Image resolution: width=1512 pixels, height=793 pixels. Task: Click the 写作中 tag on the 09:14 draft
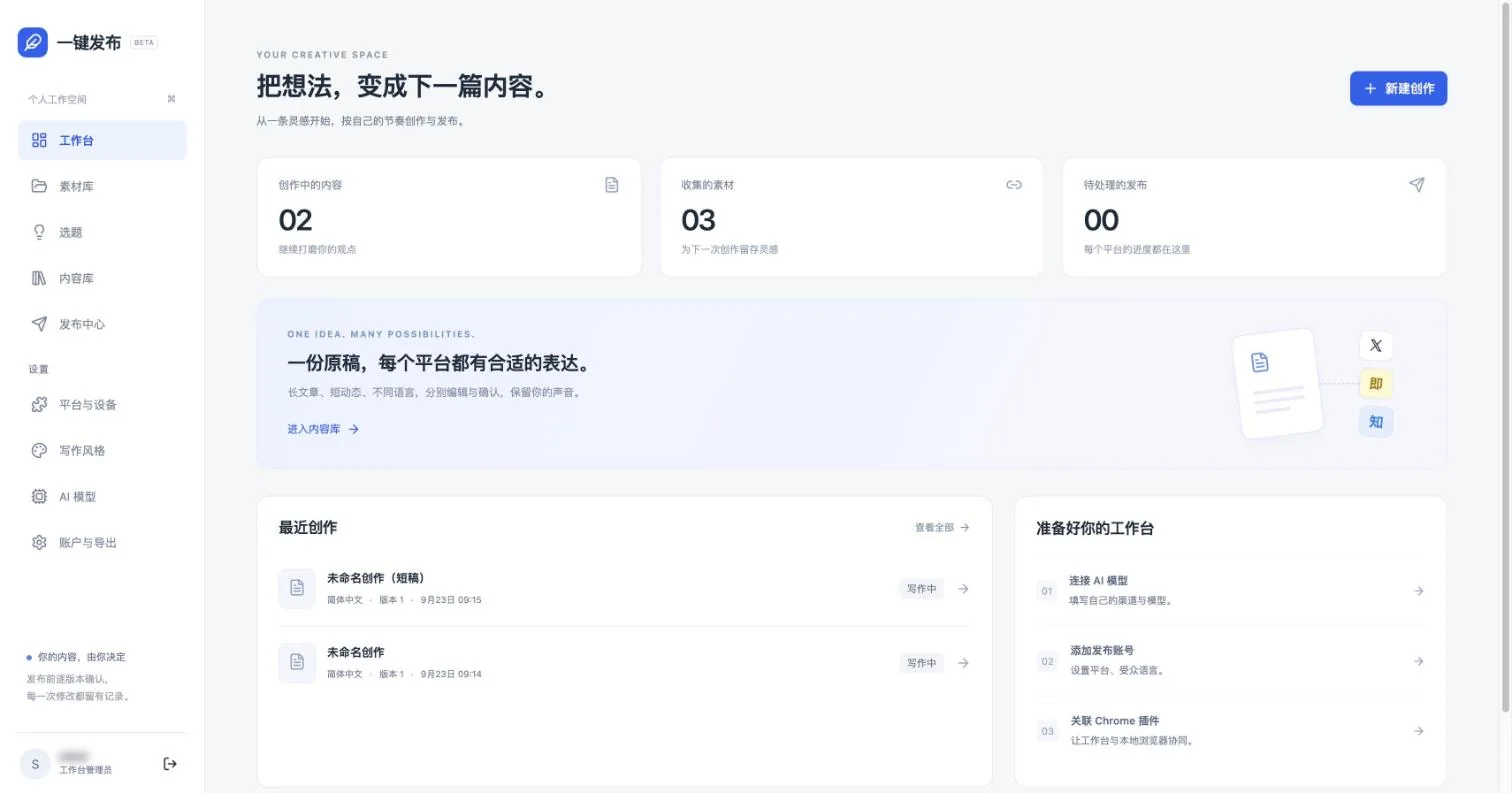[921, 663]
